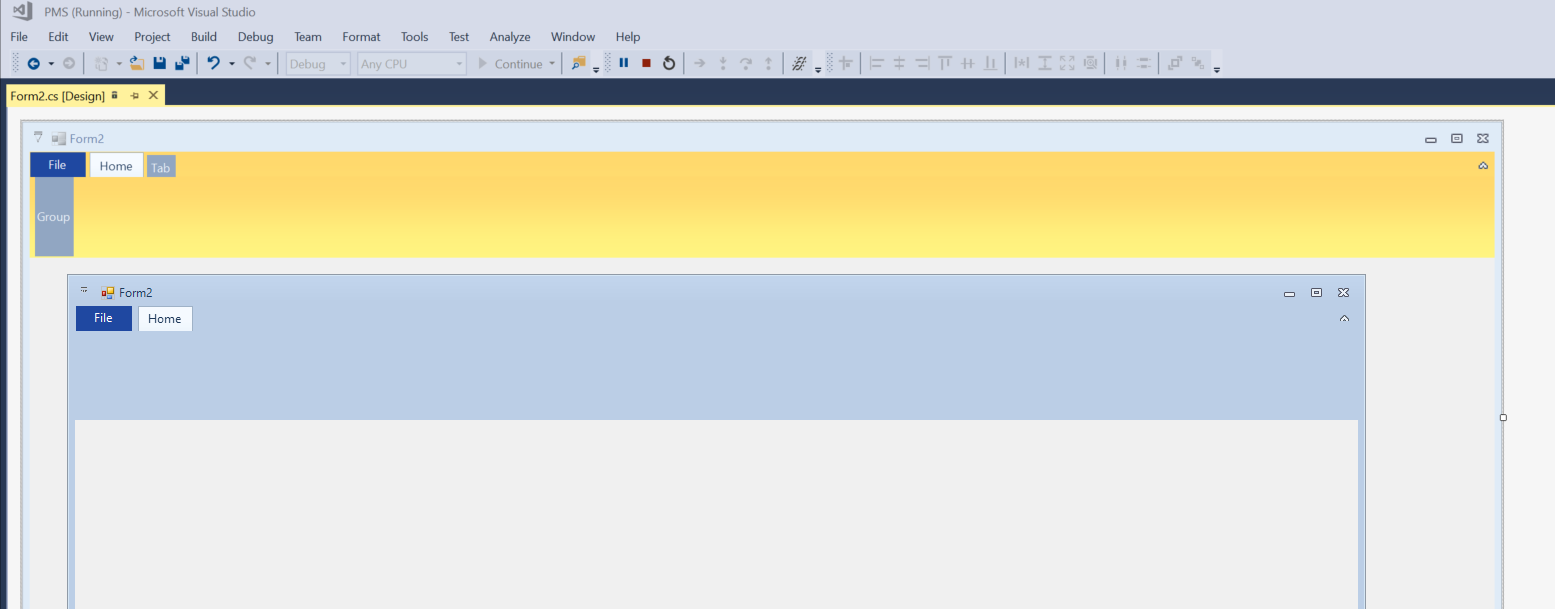Click the Show Next Statement arrow
This screenshot has width=1555, height=609.
tap(699, 63)
